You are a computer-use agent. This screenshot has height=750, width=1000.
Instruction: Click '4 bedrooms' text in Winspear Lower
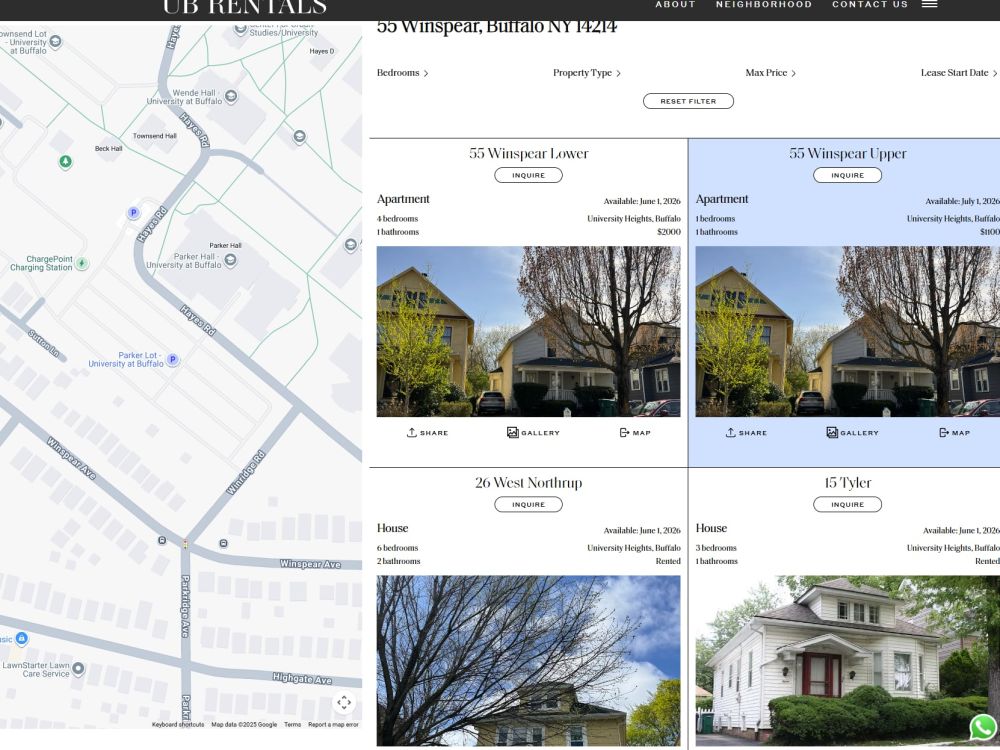click(x=397, y=219)
